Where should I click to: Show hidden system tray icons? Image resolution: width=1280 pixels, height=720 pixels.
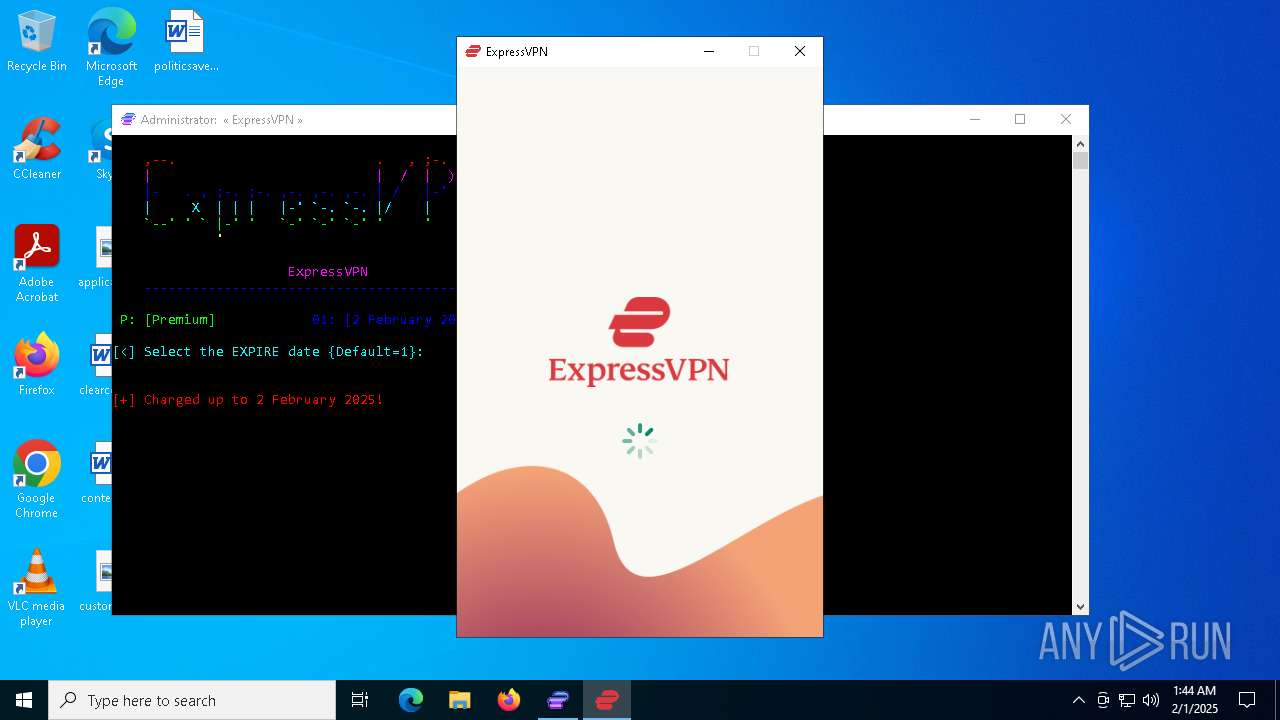click(1078, 700)
